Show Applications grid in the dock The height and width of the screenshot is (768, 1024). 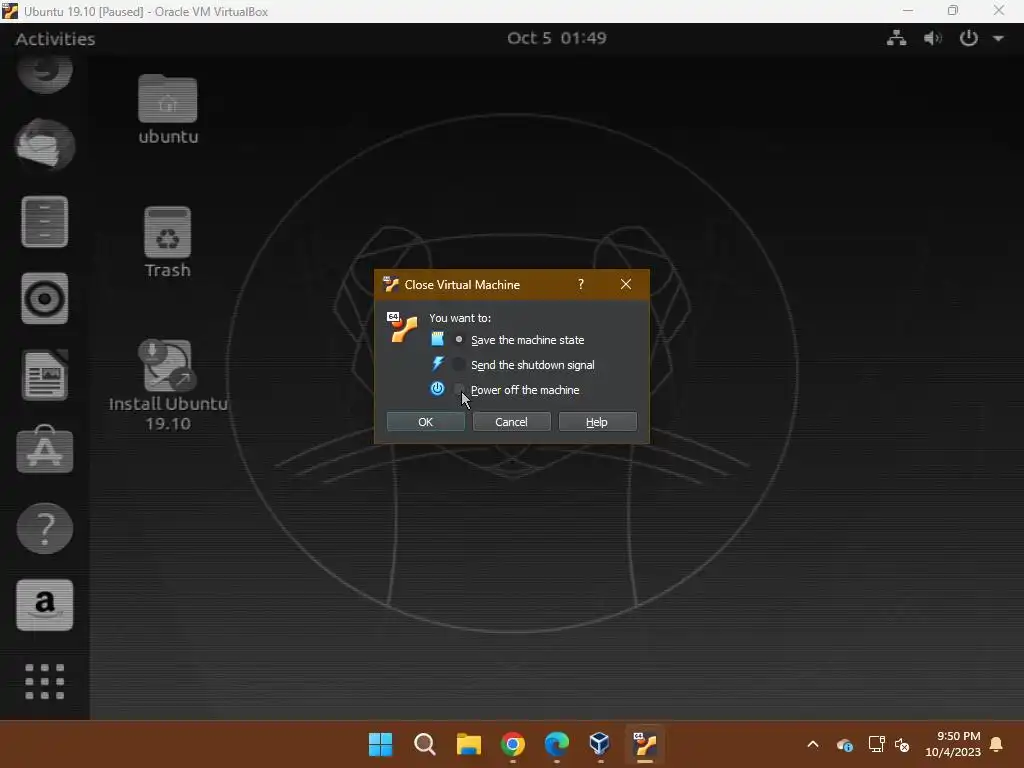pos(44,681)
